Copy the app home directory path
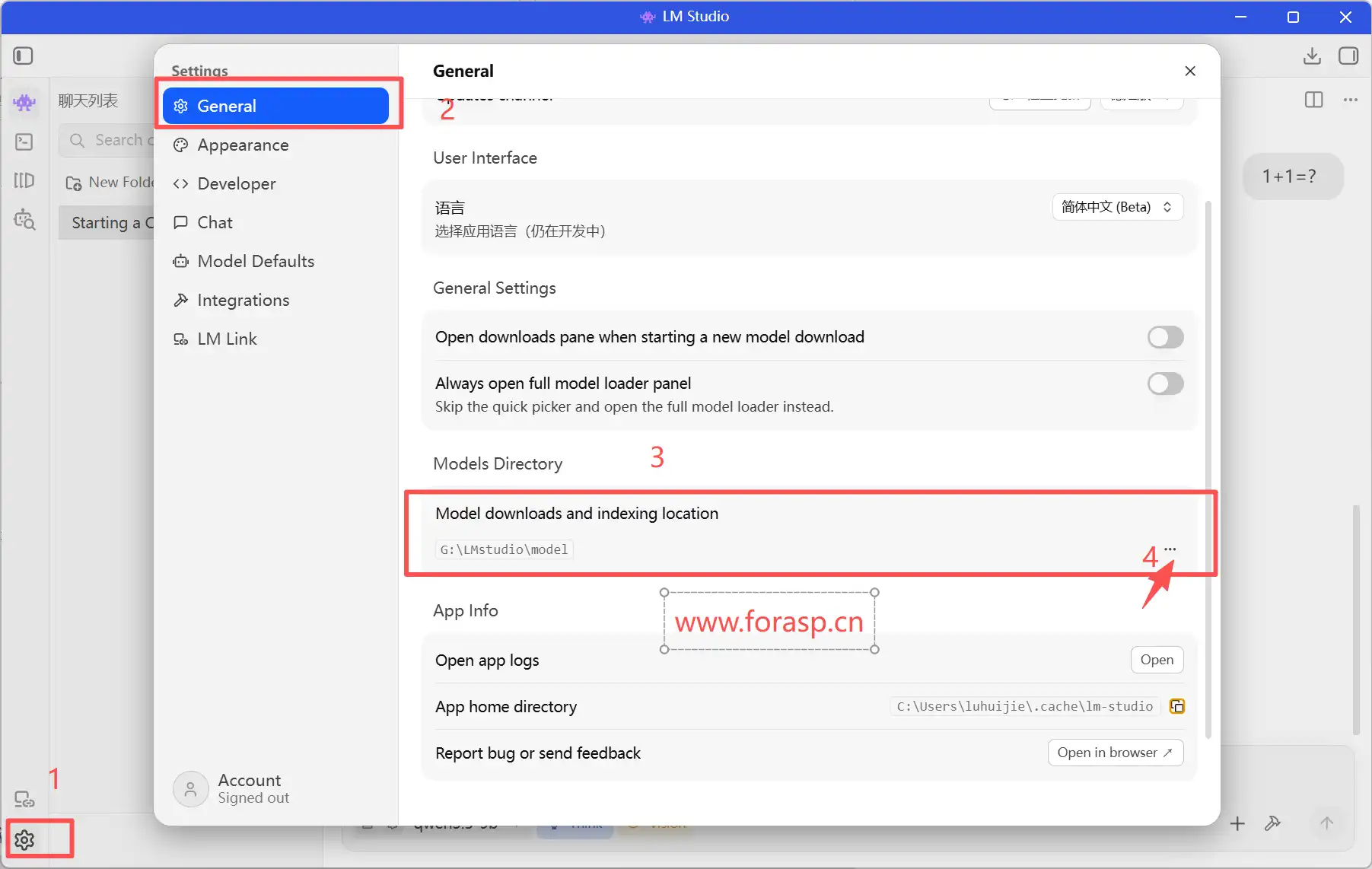This screenshot has width=1372, height=869. tap(1176, 706)
